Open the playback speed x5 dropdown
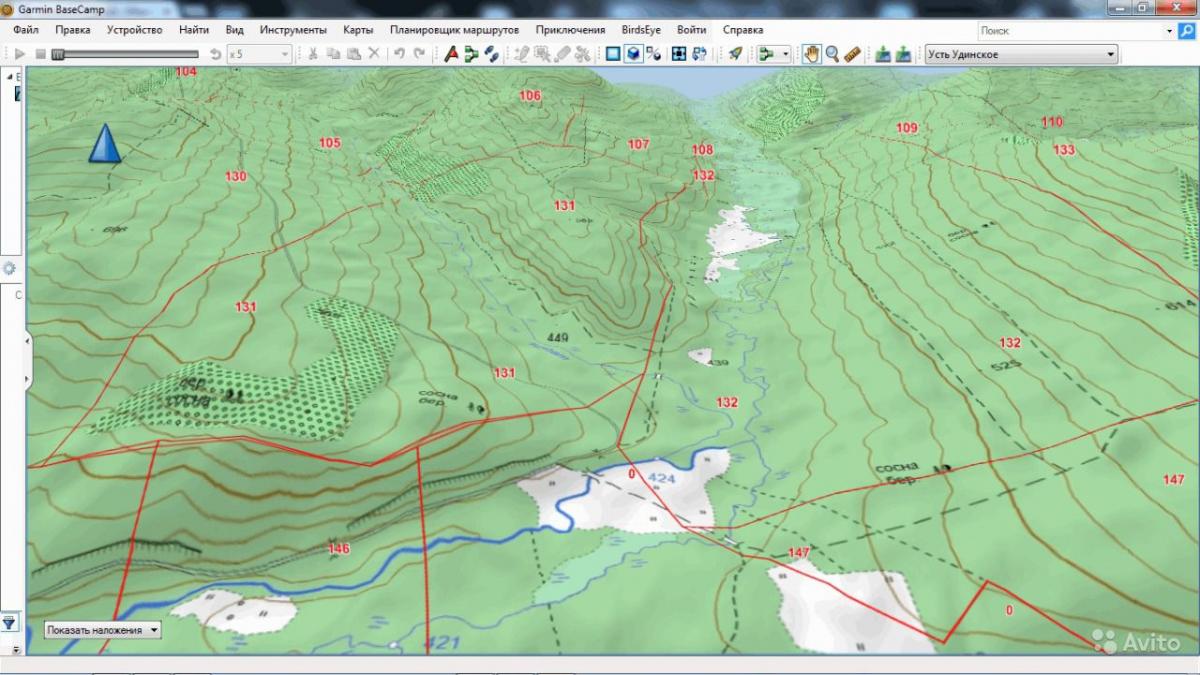This screenshot has width=1200, height=675. point(285,54)
